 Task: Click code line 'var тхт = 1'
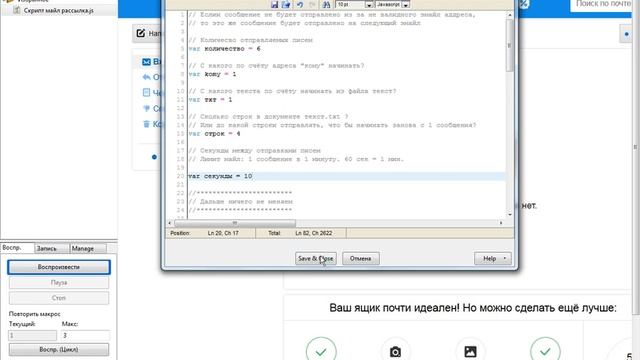211,100
